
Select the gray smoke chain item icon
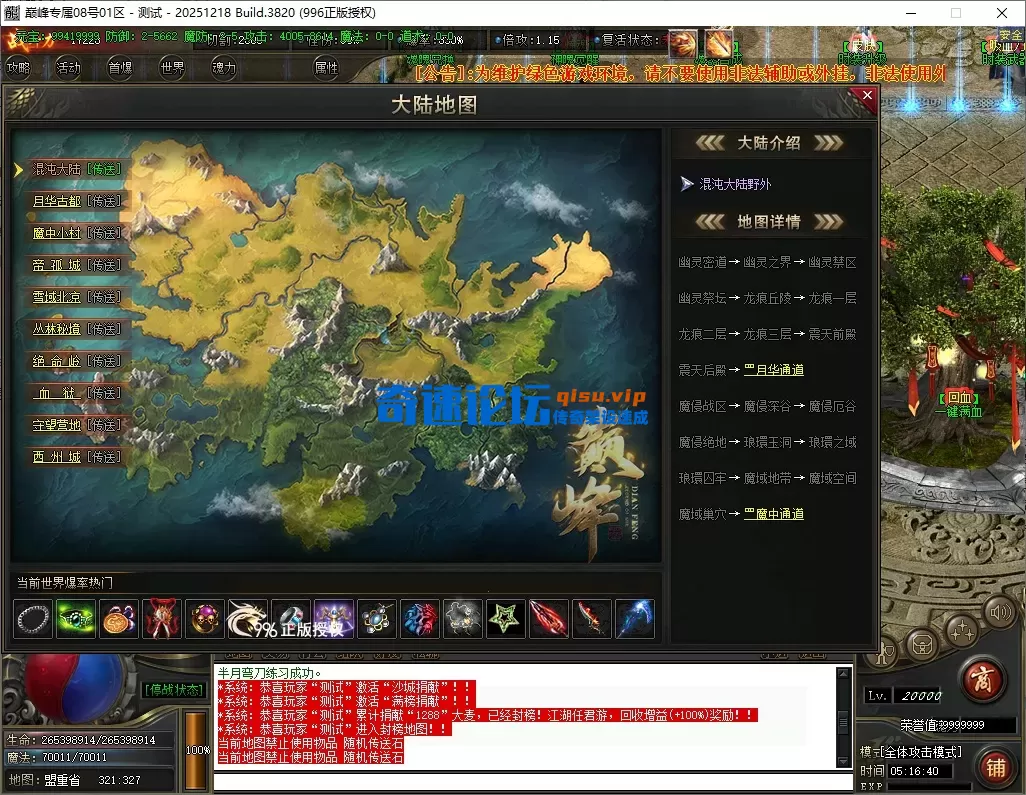pyautogui.click(x=463, y=618)
